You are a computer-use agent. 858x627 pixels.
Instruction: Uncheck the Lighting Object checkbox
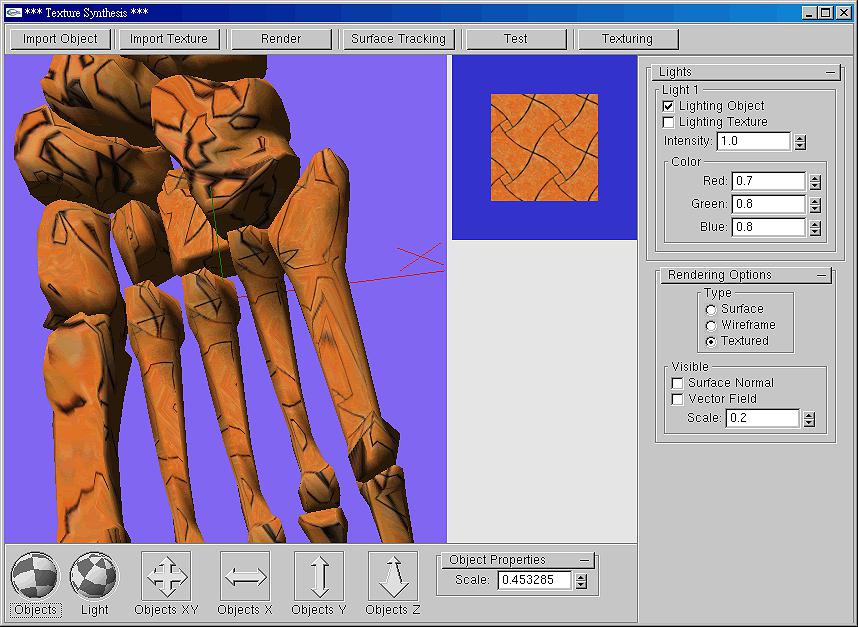[x=668, y=106]
